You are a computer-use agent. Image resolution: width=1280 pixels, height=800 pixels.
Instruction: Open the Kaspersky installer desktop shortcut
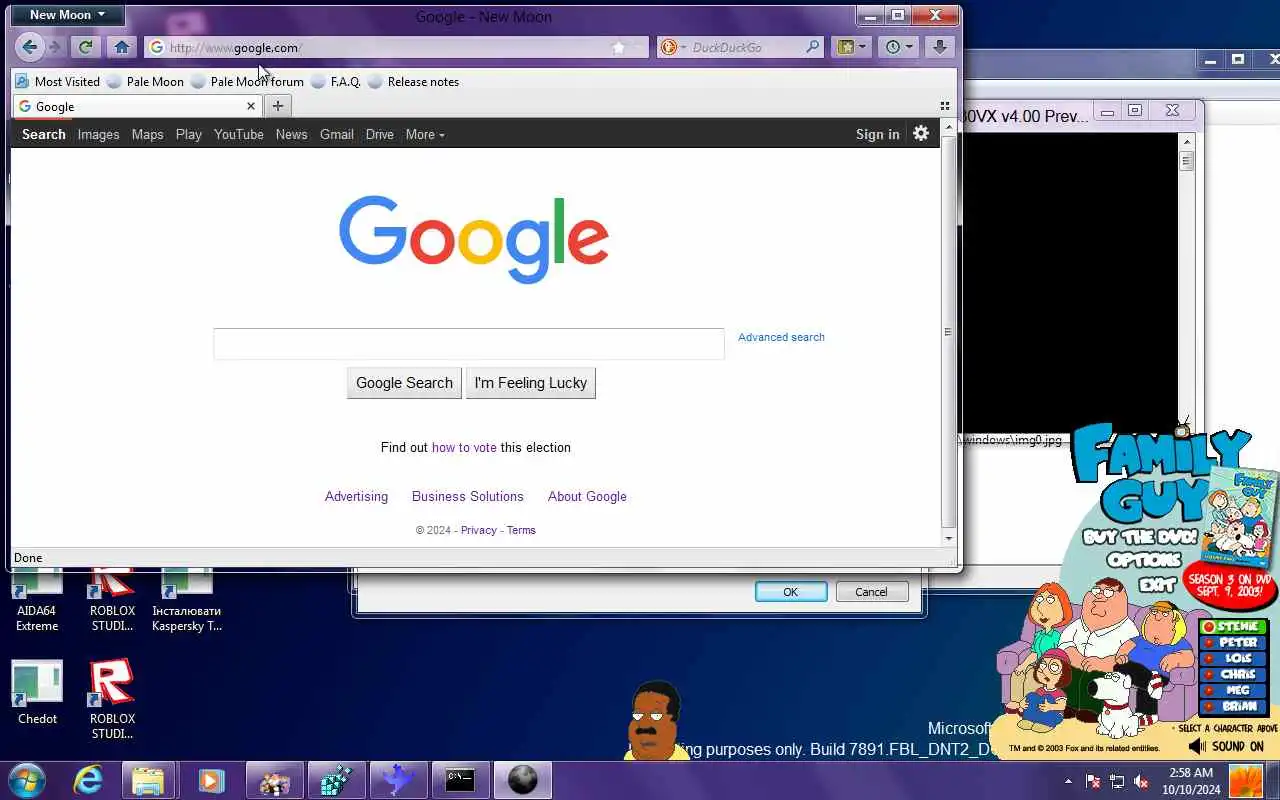(x=187, y=600)
